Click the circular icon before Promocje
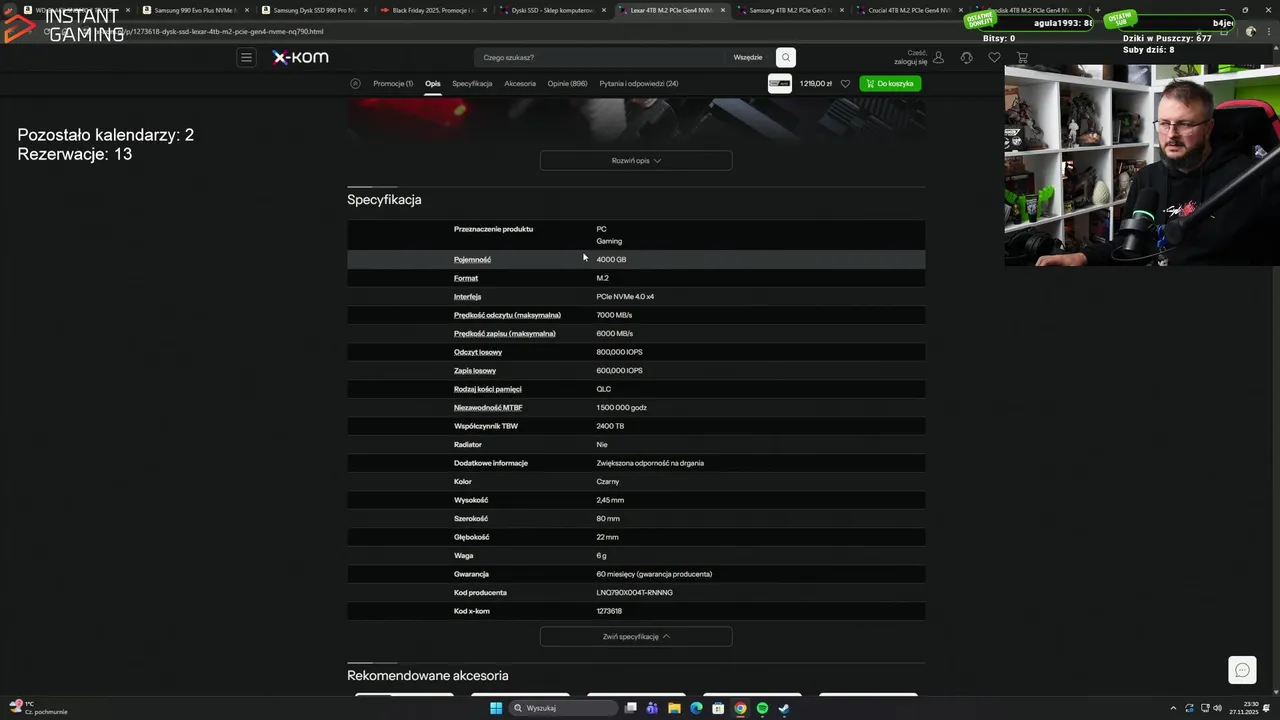1280x720 pixels. (x=355, y=83)
